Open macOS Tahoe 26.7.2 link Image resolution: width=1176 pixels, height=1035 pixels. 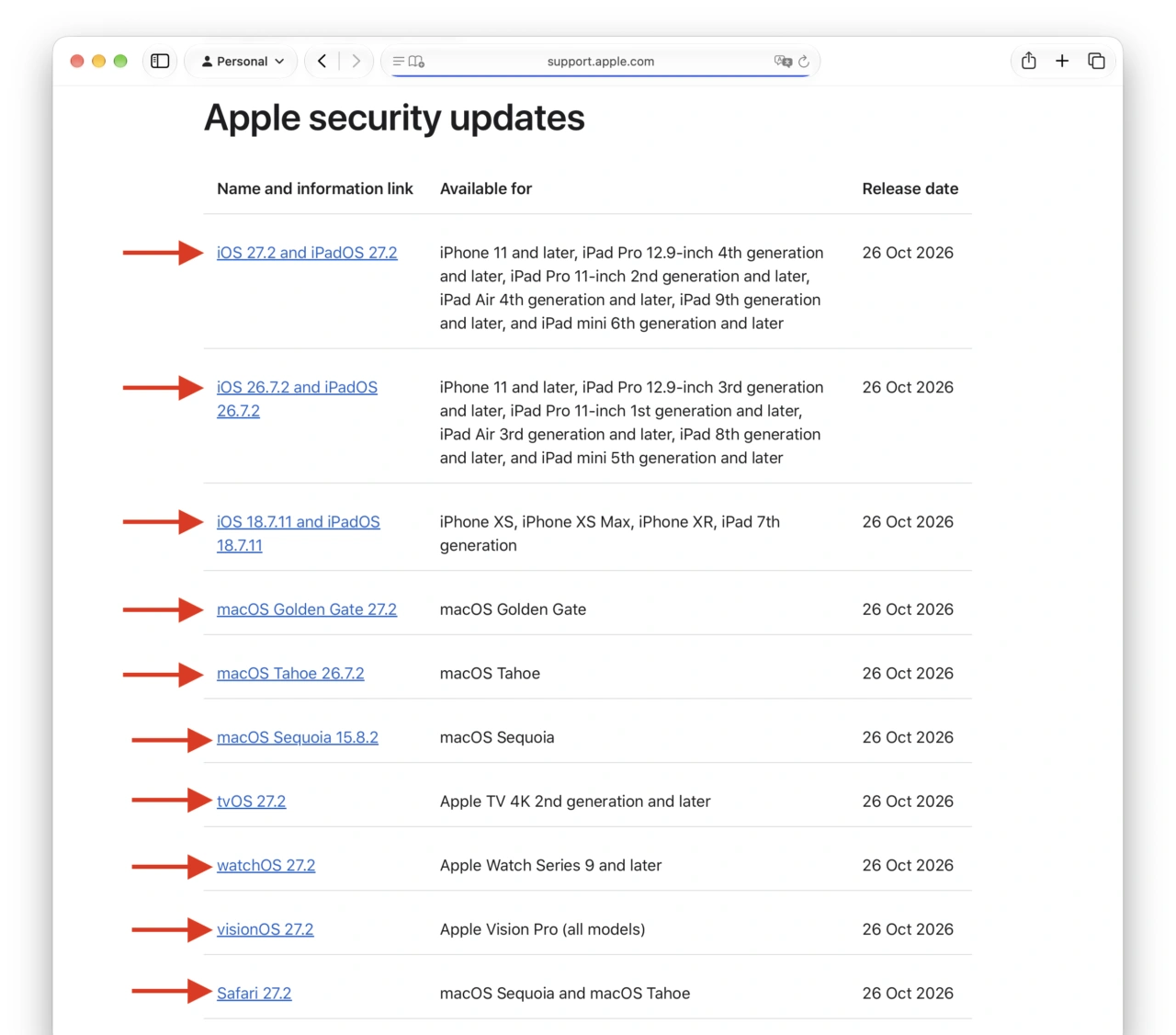coord(290,674)
